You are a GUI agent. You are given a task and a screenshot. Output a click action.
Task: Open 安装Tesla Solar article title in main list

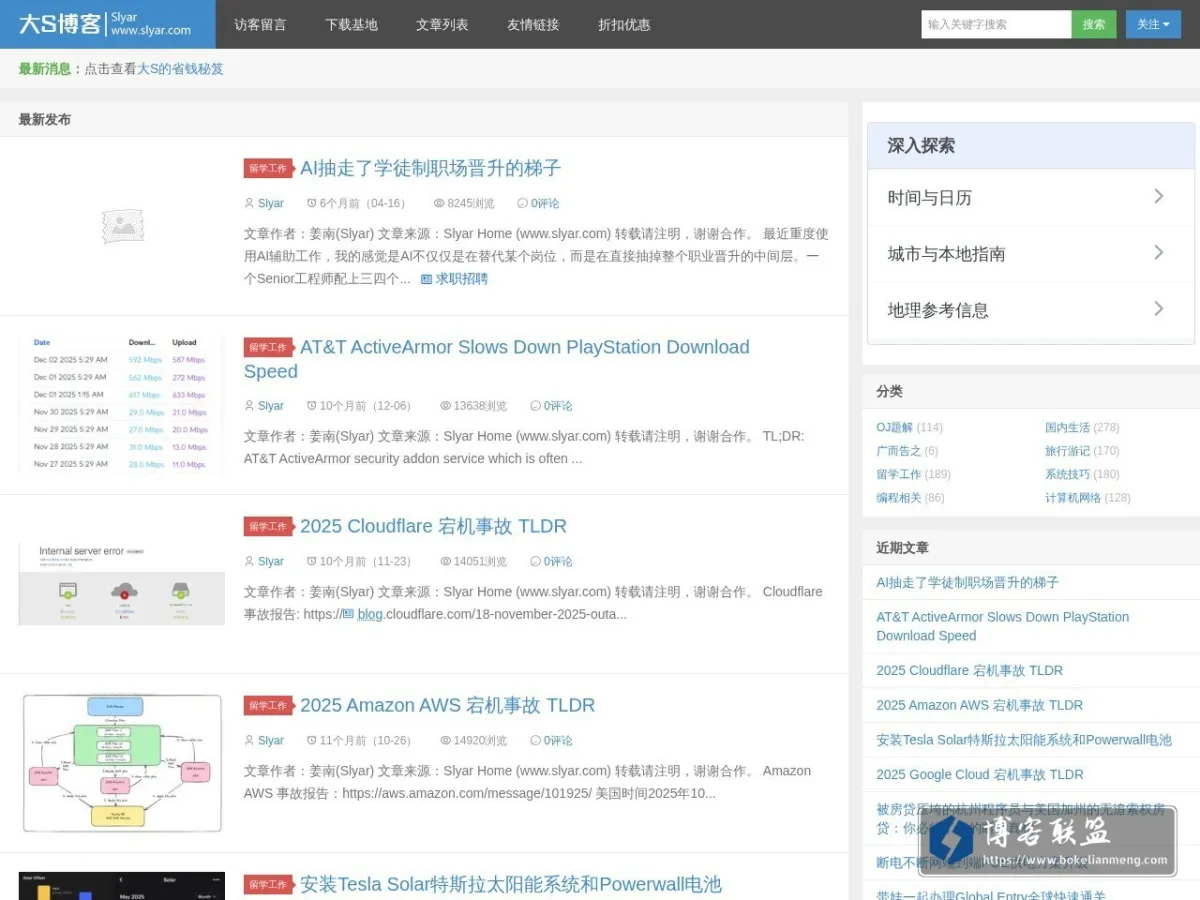pyautogui.click(x=510, y=884)
